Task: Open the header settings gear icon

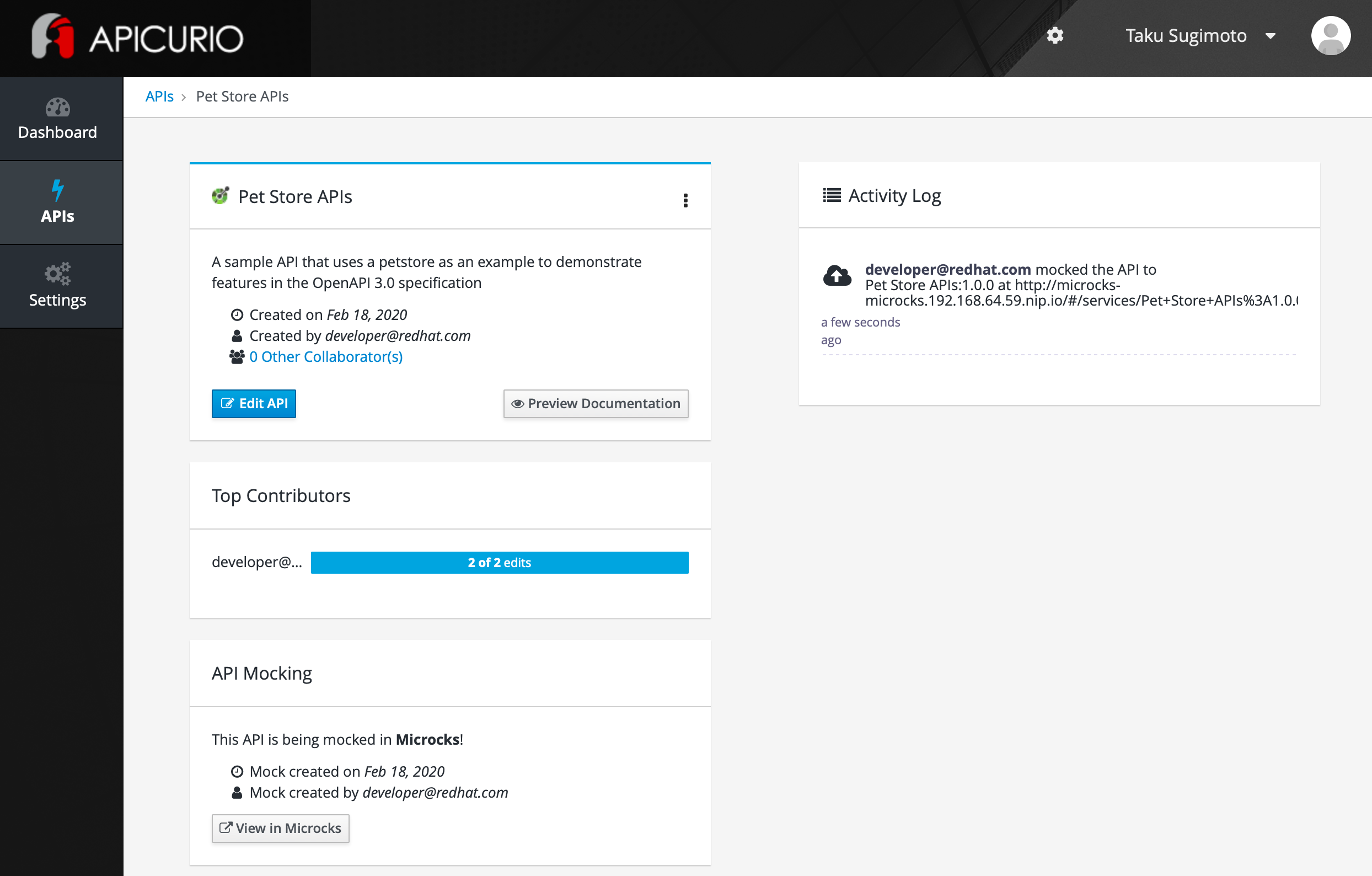Action: (1054, 35)
